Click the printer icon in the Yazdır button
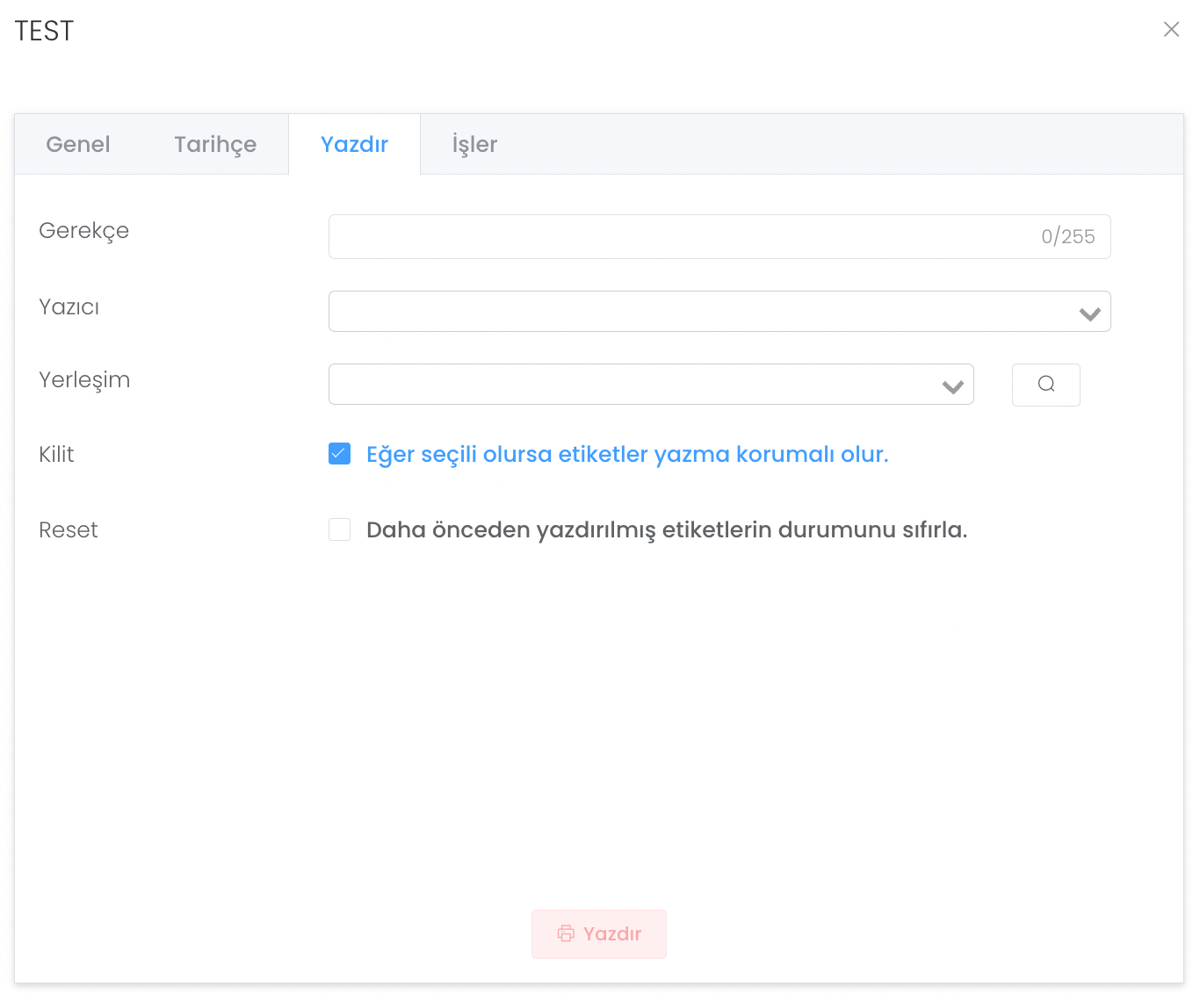This screenshot has width=1200, height=1008. point(566,933)
